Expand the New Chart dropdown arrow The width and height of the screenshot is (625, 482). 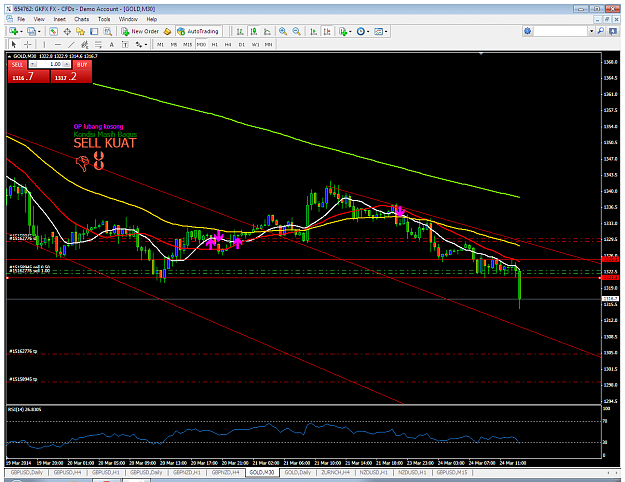(21, 31)
